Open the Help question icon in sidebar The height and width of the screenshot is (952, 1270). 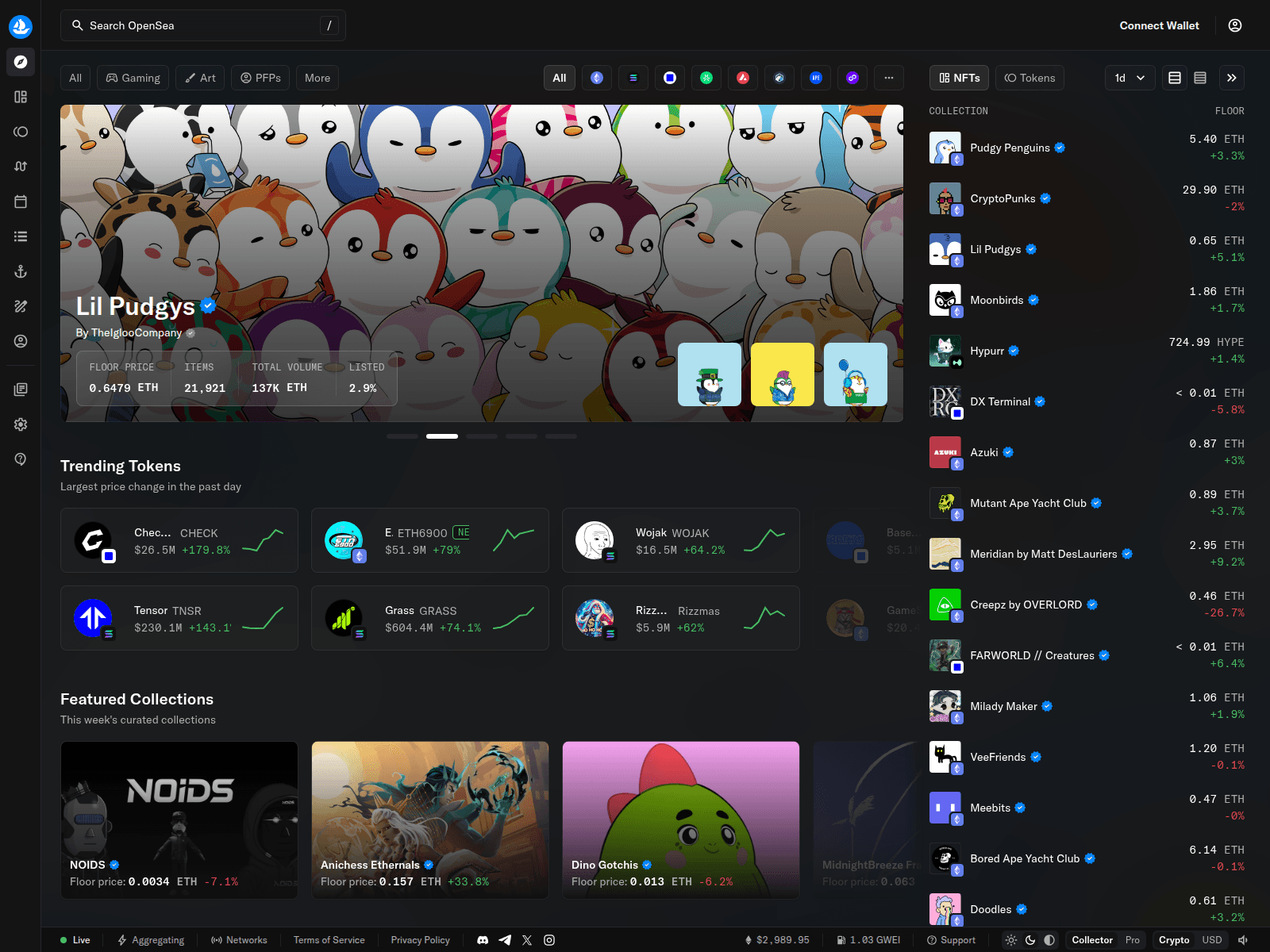(21, 459)
